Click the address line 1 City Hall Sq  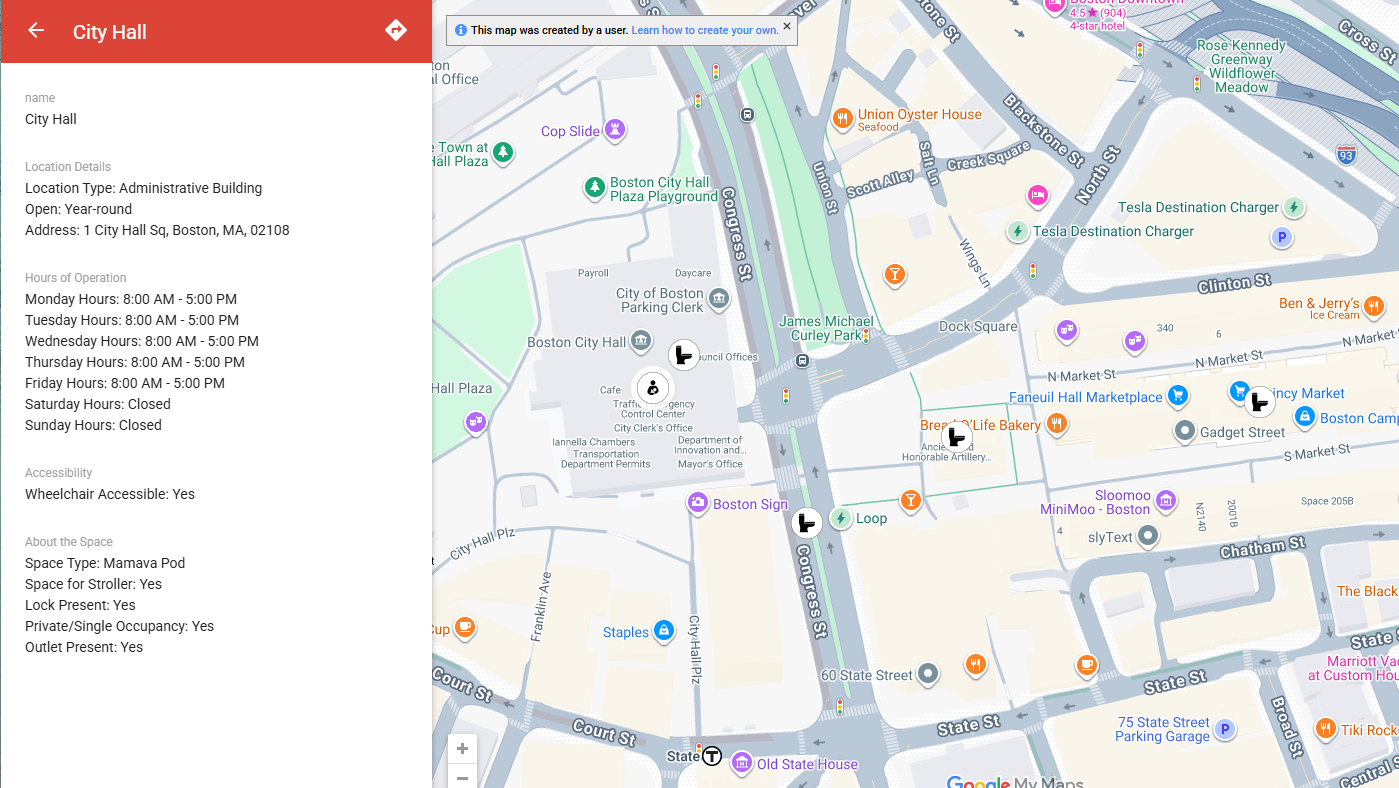coord(157,230)
